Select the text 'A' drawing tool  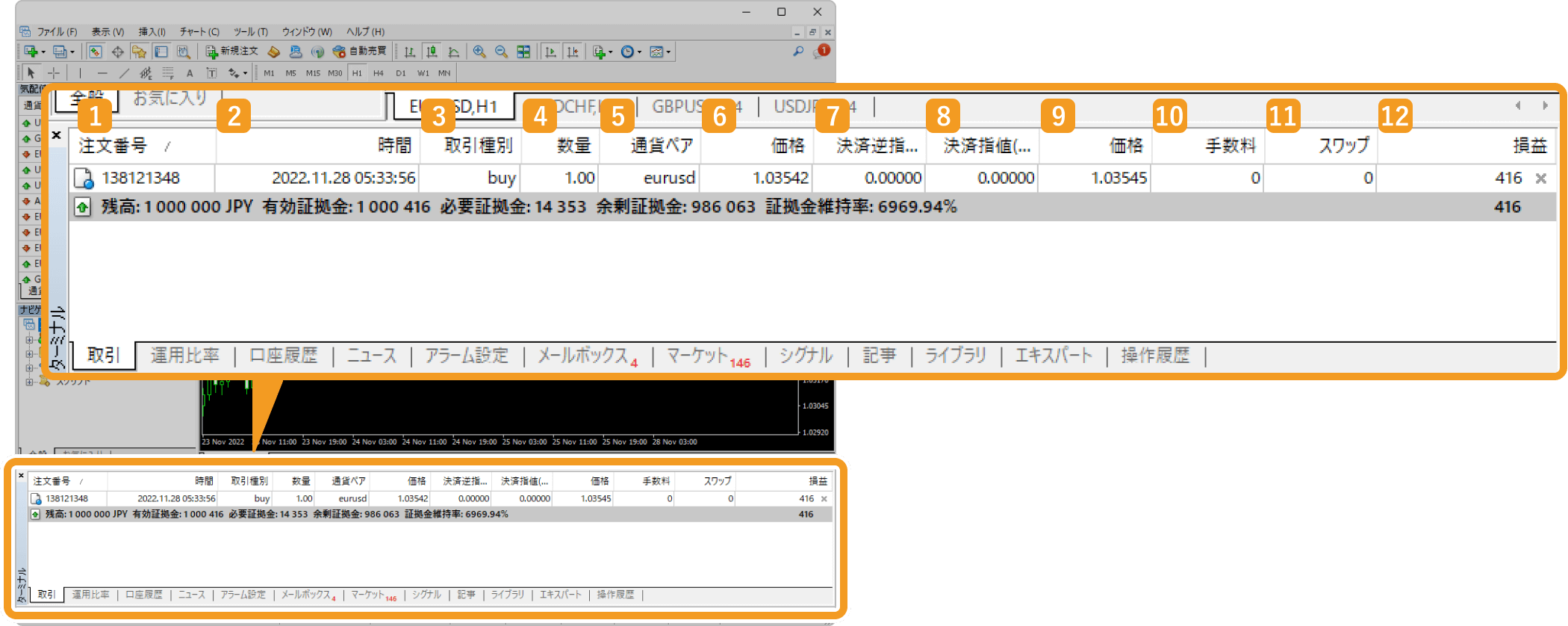click(x=190, y=72)
